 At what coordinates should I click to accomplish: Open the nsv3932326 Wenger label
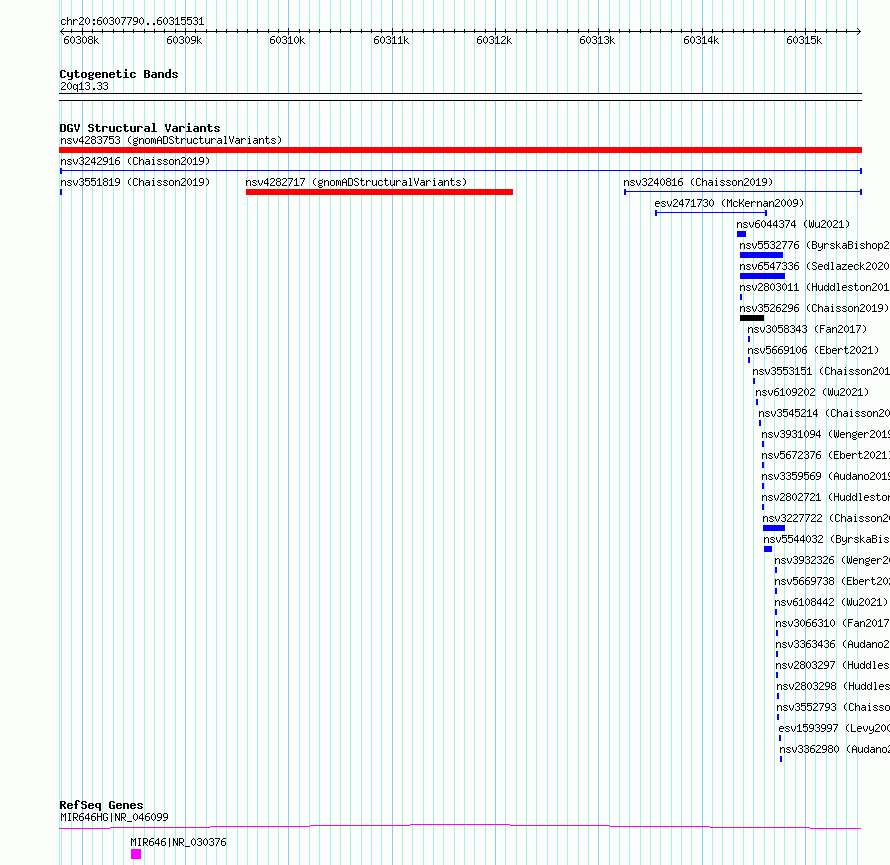(832, 560)
